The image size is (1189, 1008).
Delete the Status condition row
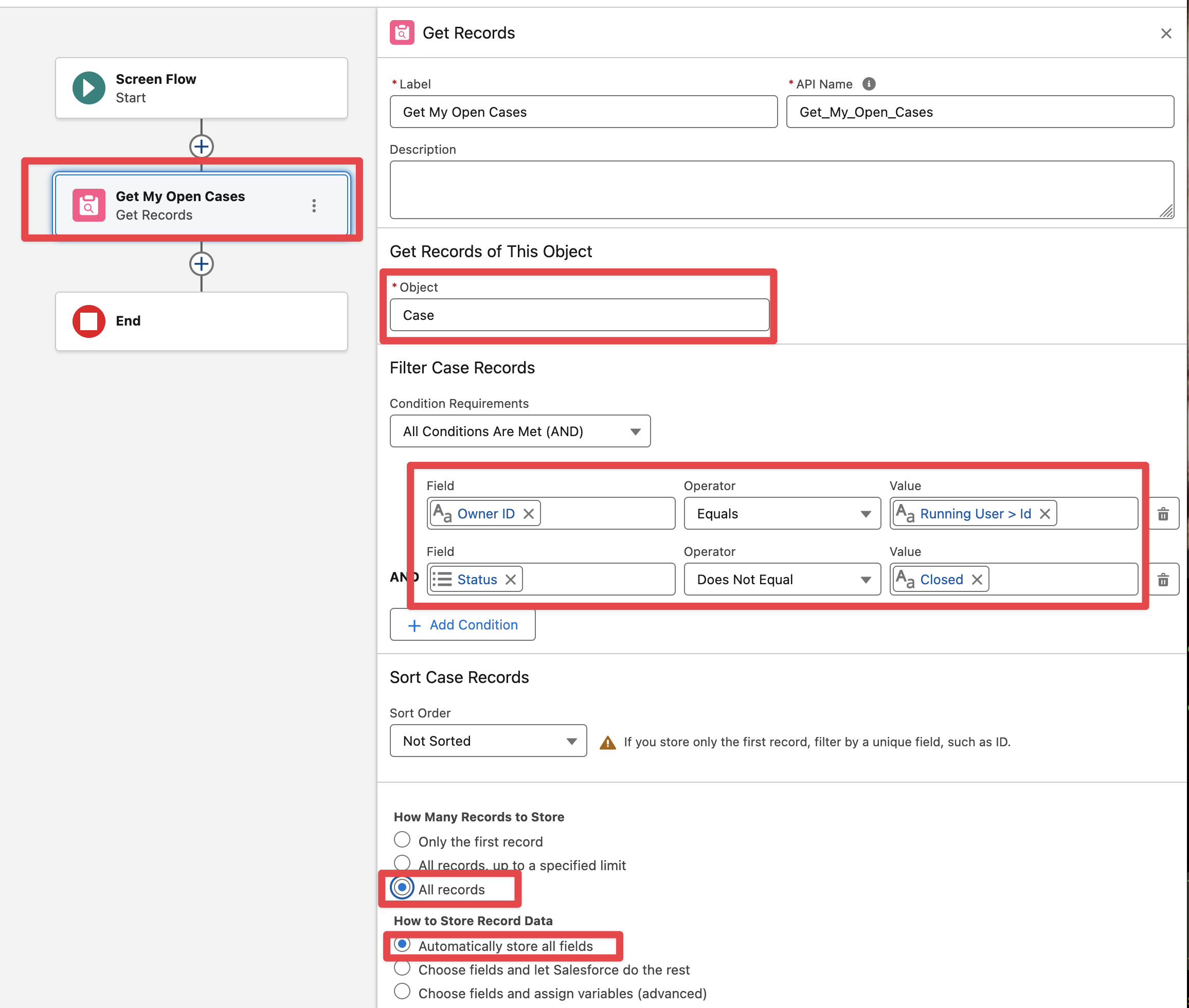click(1163, 580)
